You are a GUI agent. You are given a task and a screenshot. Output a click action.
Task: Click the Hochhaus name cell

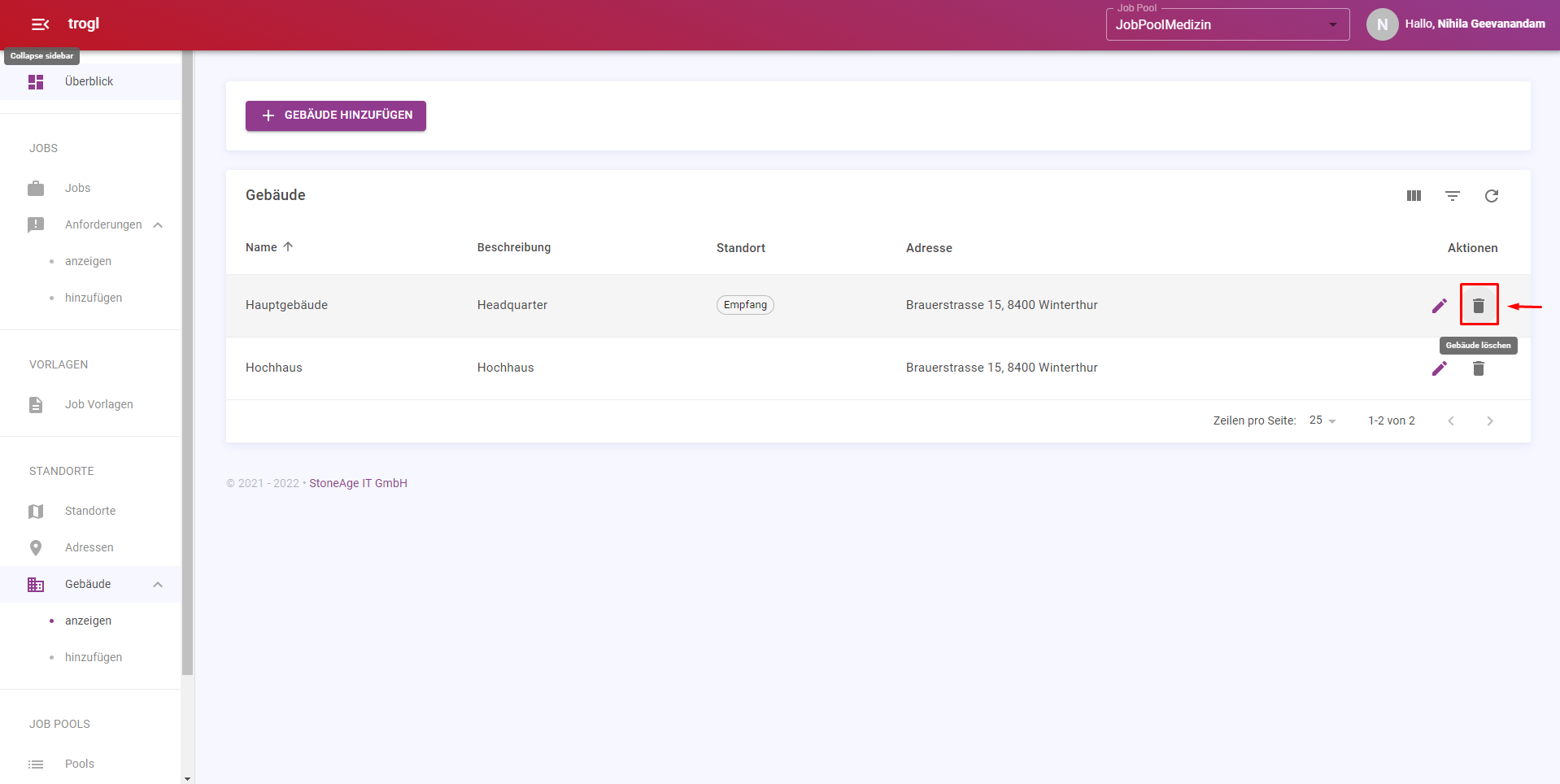(x=274, y=368)
